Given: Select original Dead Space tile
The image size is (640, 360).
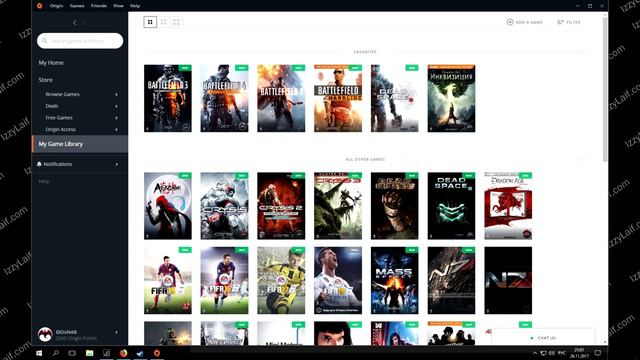Looking at the screenshot, I should 394,206.
